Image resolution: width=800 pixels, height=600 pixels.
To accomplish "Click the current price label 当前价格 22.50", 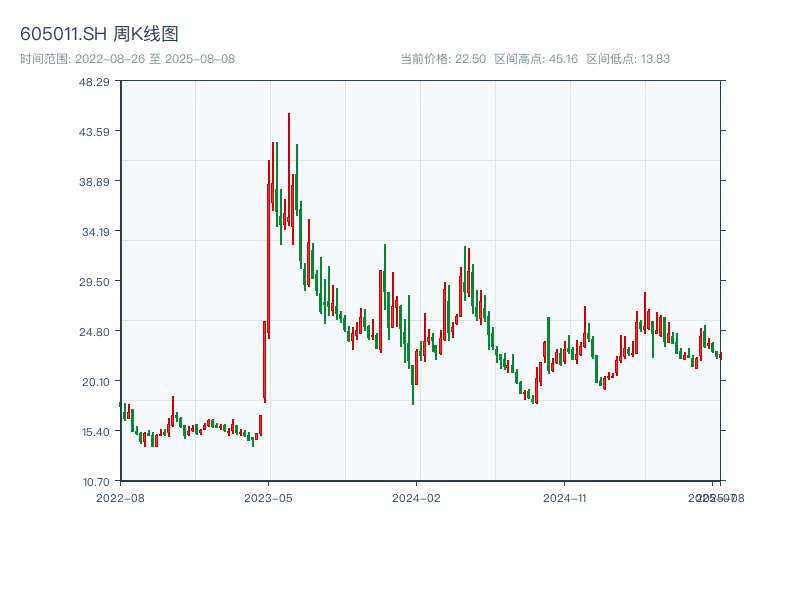I will point(443,59).
